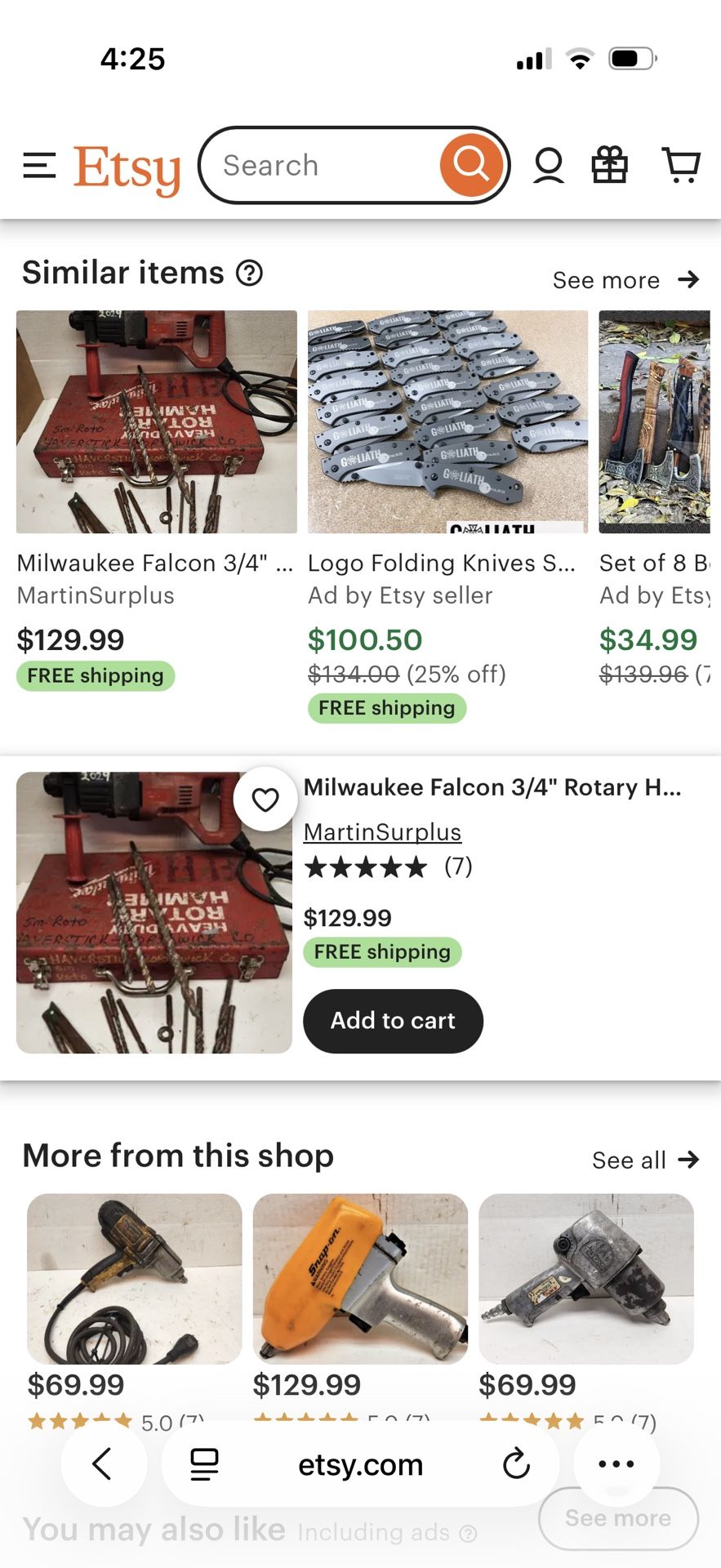Go back with browser back arrow

103,1464
